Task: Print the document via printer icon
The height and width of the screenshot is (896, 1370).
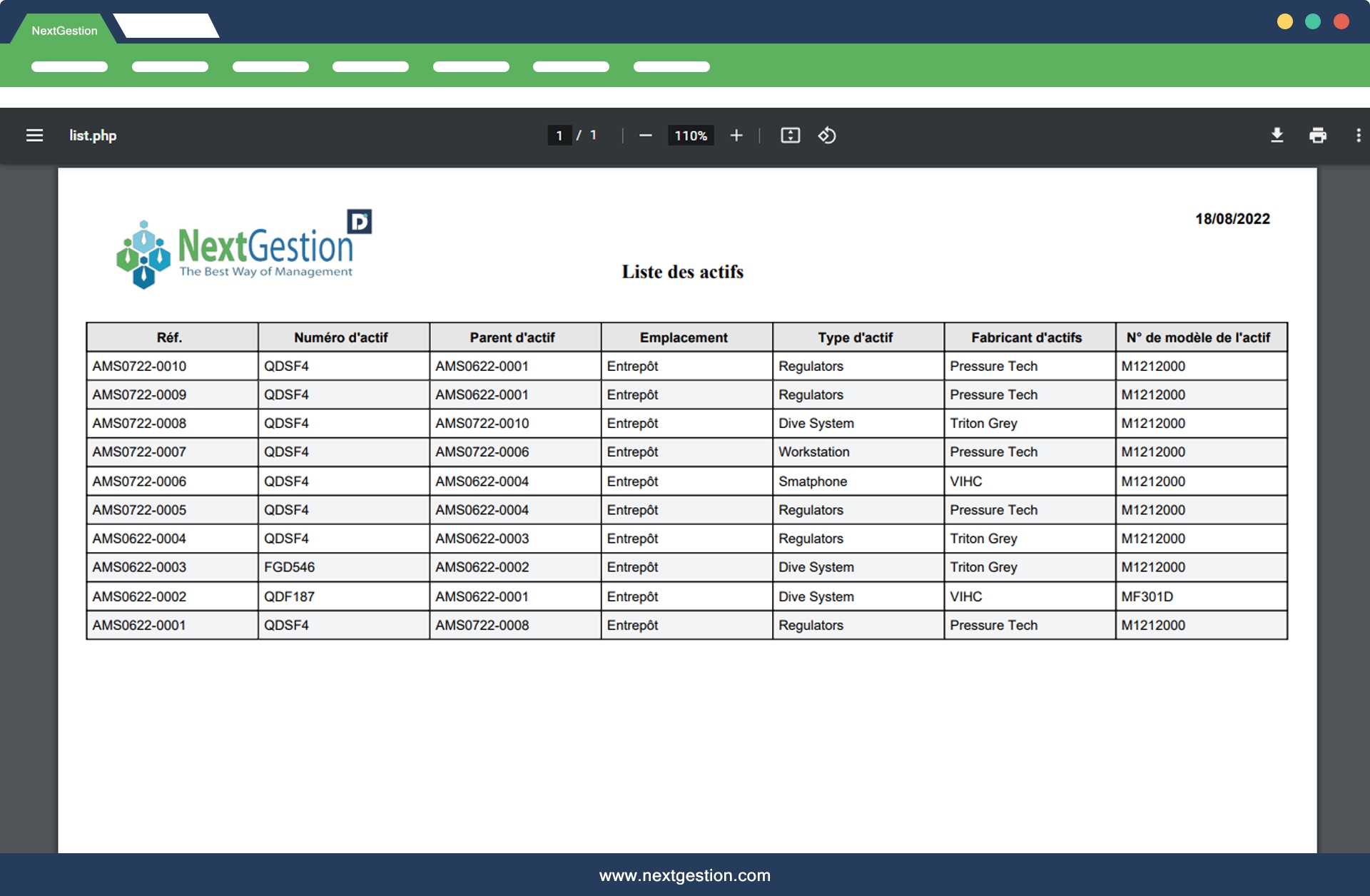Action: 1317,136
